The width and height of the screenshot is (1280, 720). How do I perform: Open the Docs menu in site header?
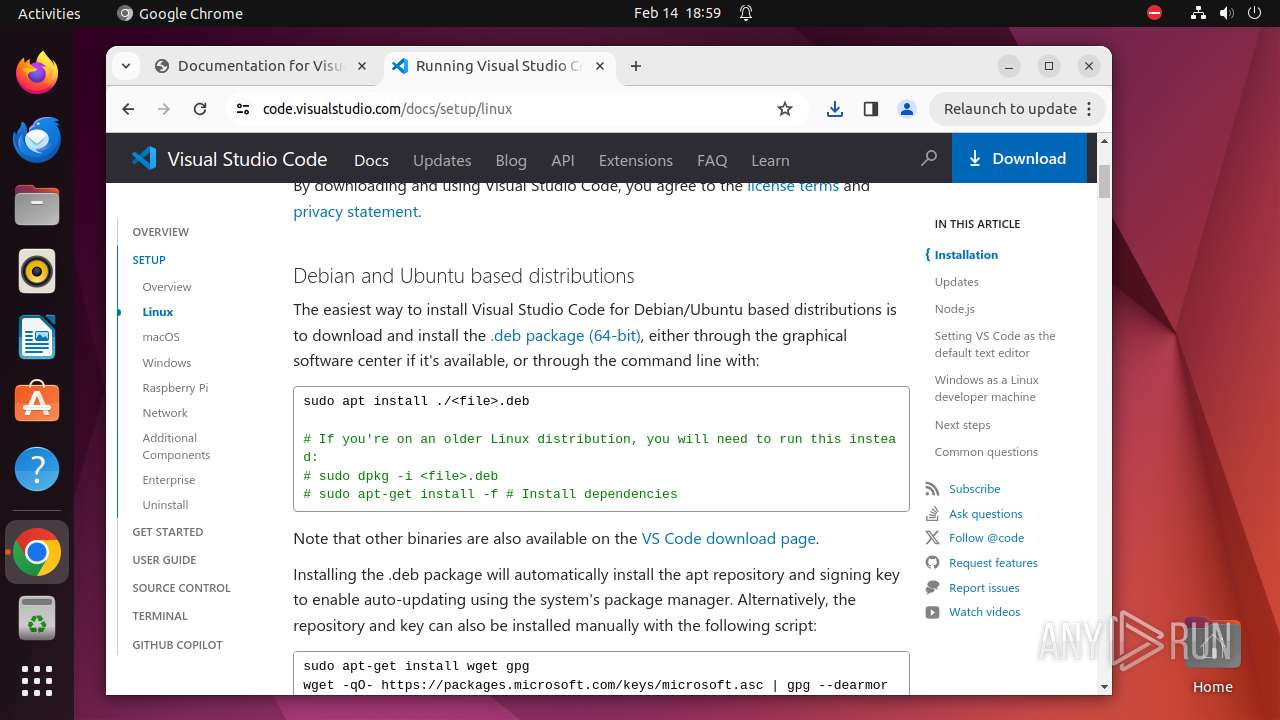(x=371, y=160)
